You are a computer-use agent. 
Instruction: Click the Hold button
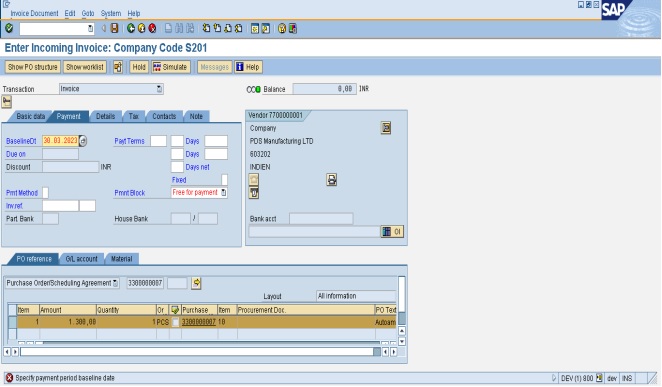[139, 67]
